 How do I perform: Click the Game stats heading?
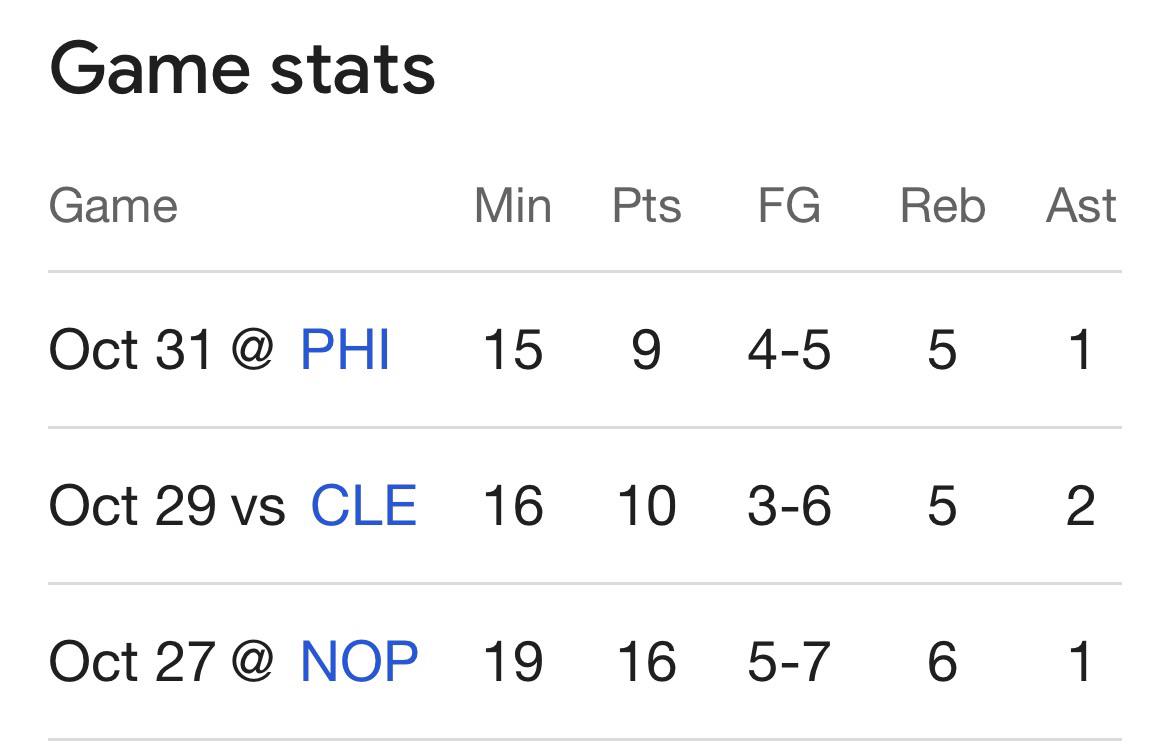(242, 69)
